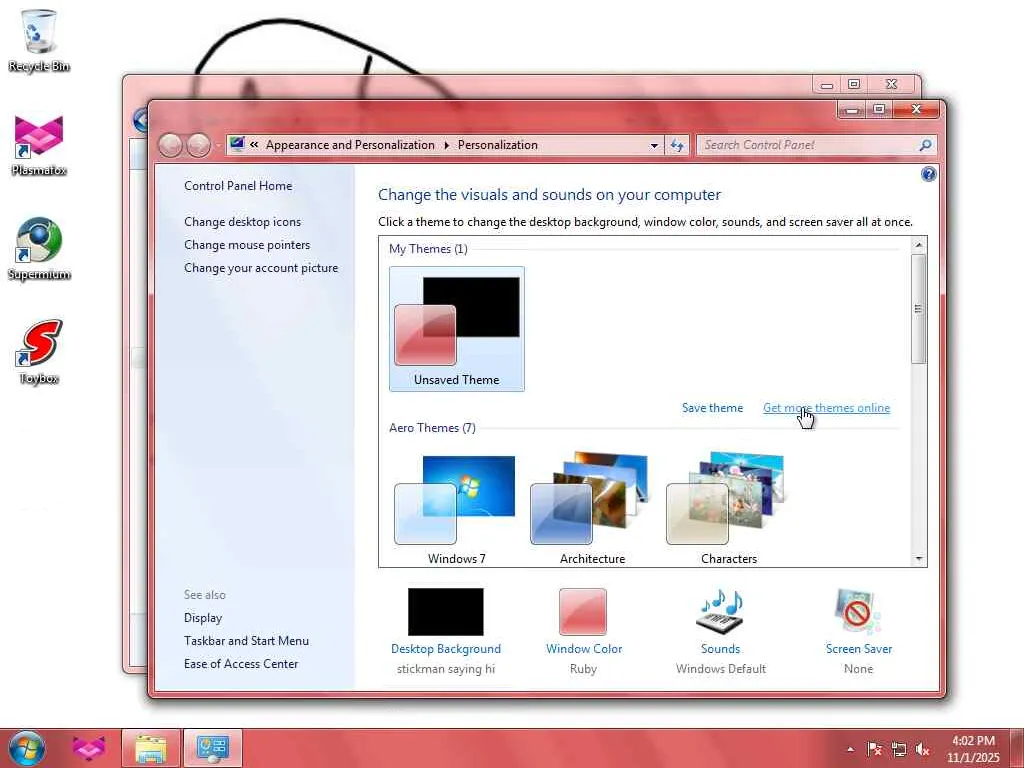The height and width of the screenshot is (768, 1024).
Task: Select the Characters theme
Action: (x=729, y=509)
